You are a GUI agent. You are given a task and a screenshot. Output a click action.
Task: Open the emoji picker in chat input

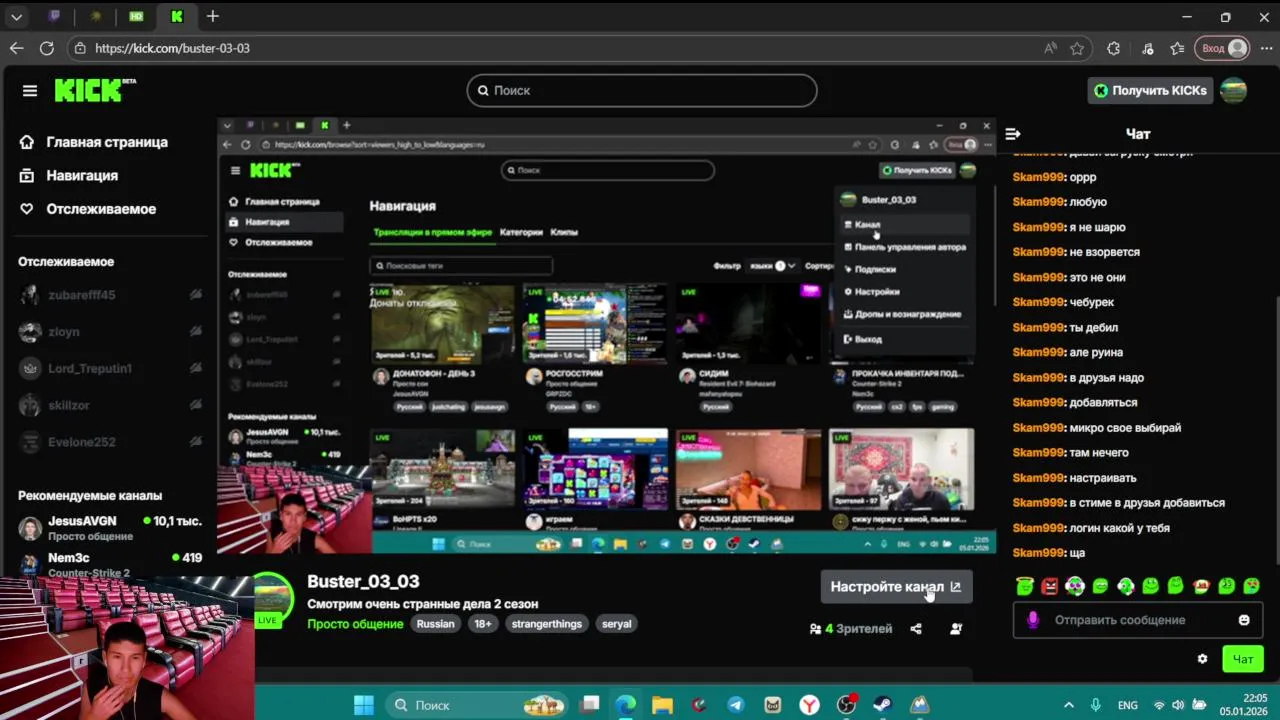click(1244, 620)
